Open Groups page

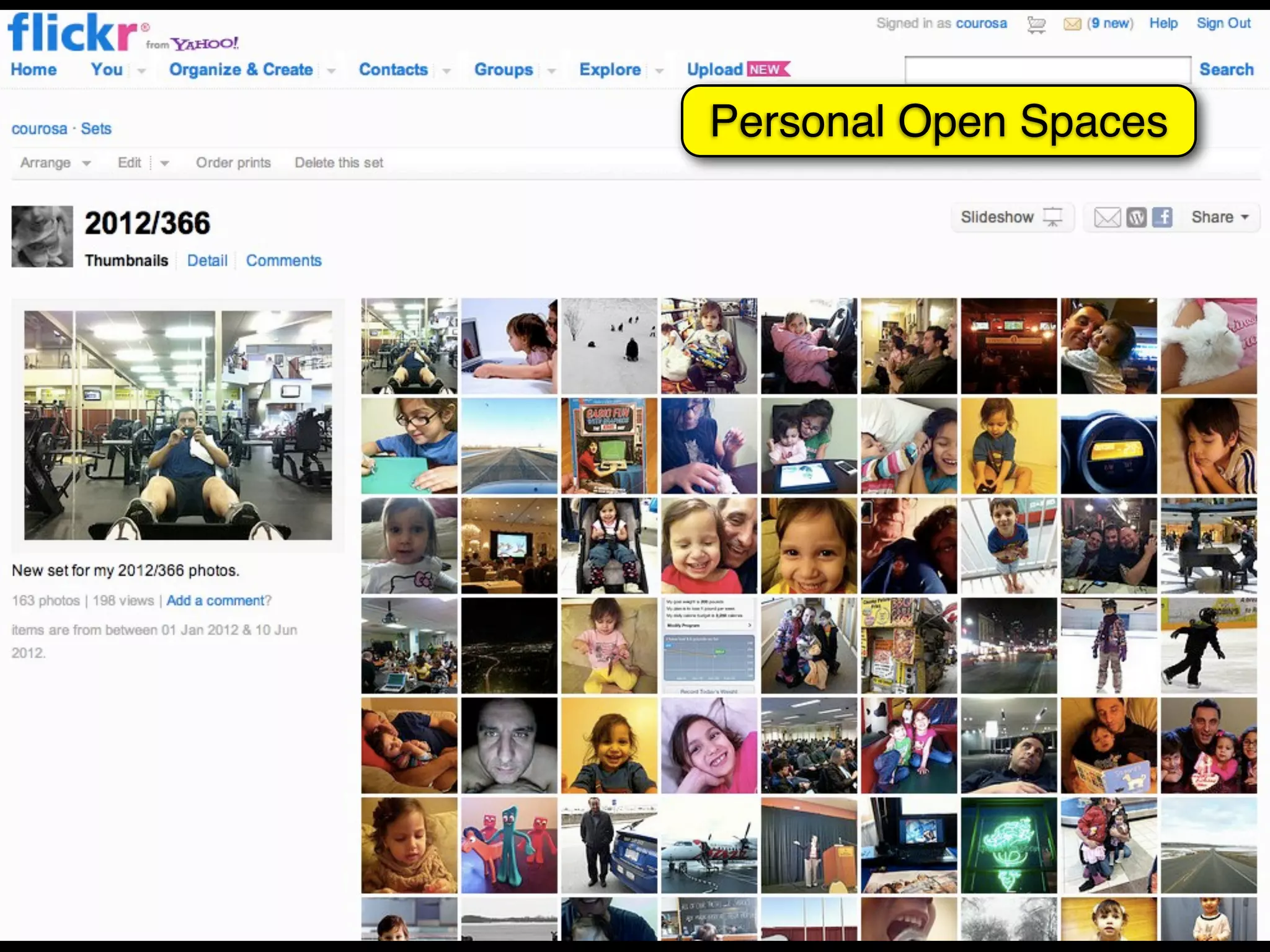[504, 69]
